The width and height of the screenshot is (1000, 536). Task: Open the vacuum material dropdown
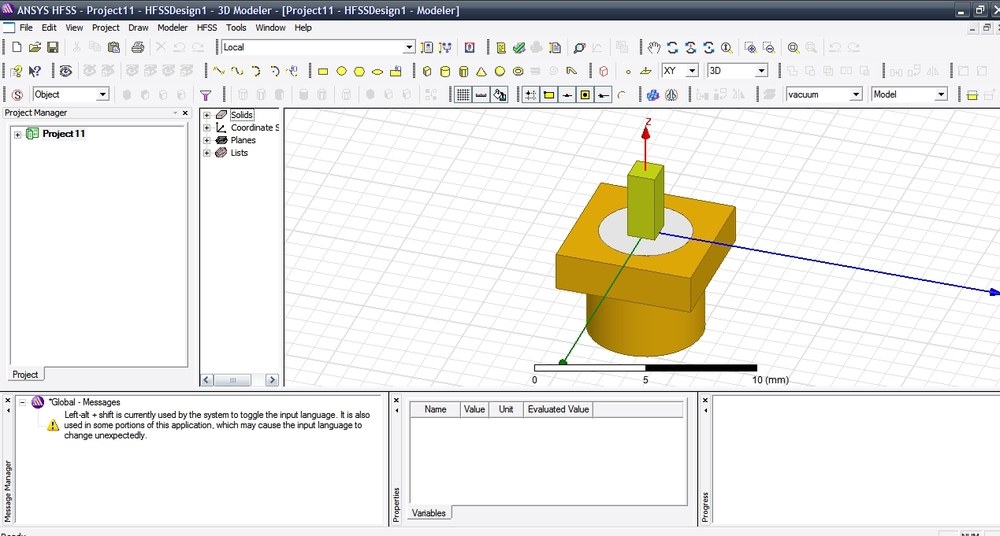pyautogui.click(x=856, y=94)
